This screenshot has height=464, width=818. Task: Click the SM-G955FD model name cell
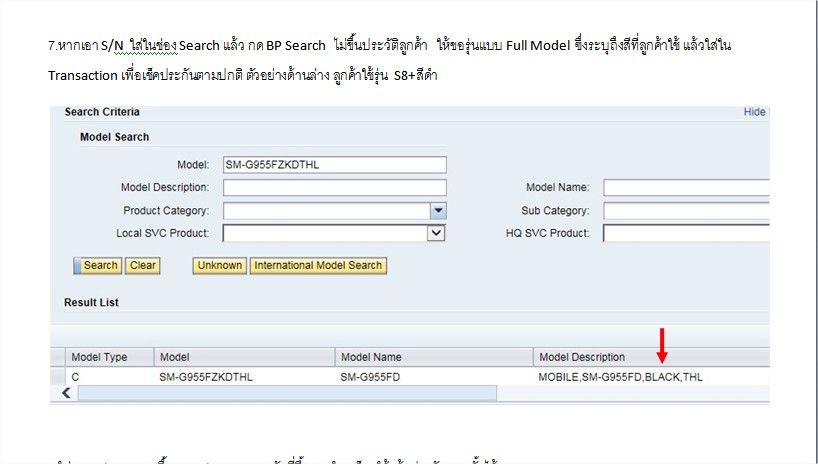(x=370, y=377)
